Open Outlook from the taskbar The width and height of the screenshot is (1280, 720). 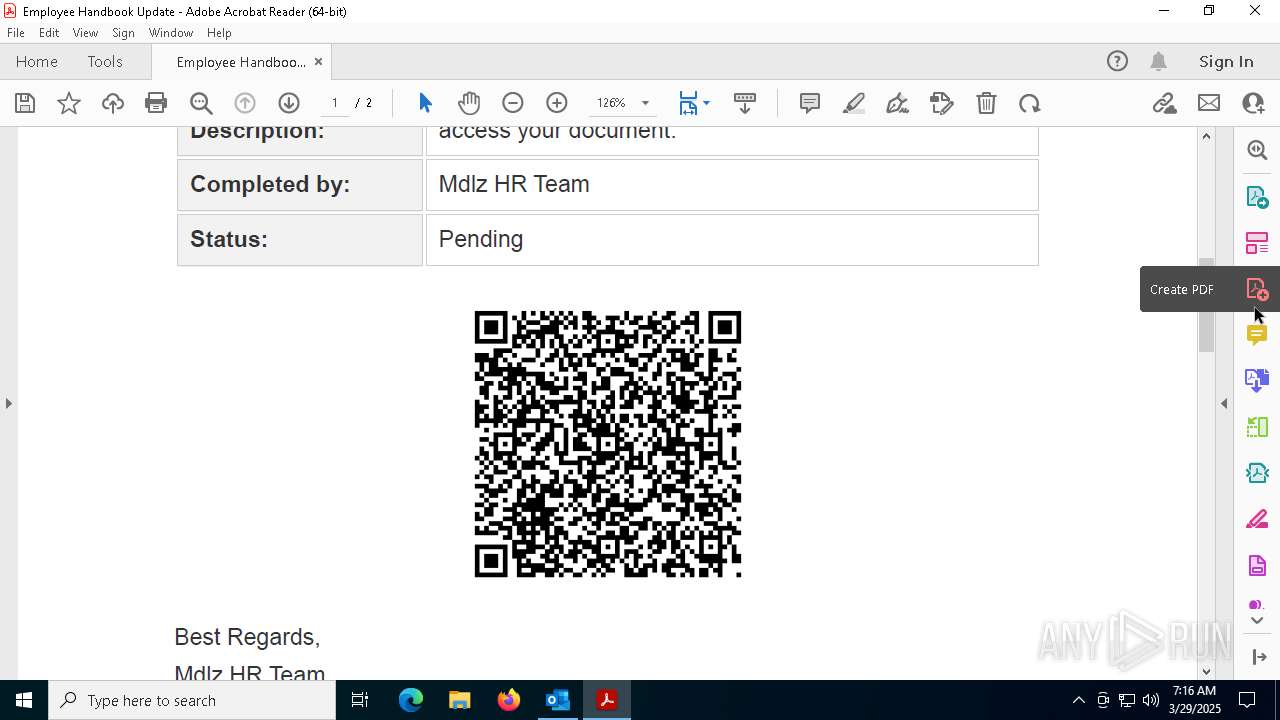(557, 700)
